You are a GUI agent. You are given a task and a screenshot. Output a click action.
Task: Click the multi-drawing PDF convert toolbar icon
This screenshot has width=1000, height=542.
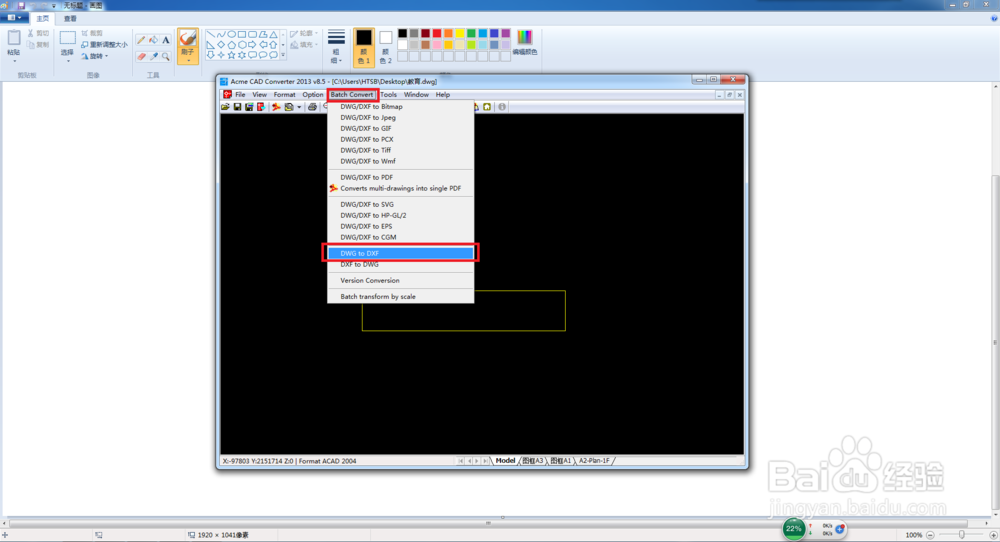[x=276, y=107]
